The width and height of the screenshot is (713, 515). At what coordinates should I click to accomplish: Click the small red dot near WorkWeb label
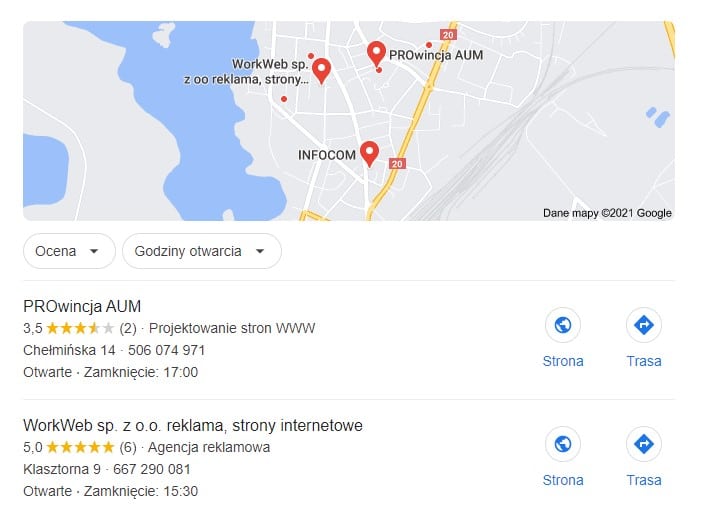point(311,56)
